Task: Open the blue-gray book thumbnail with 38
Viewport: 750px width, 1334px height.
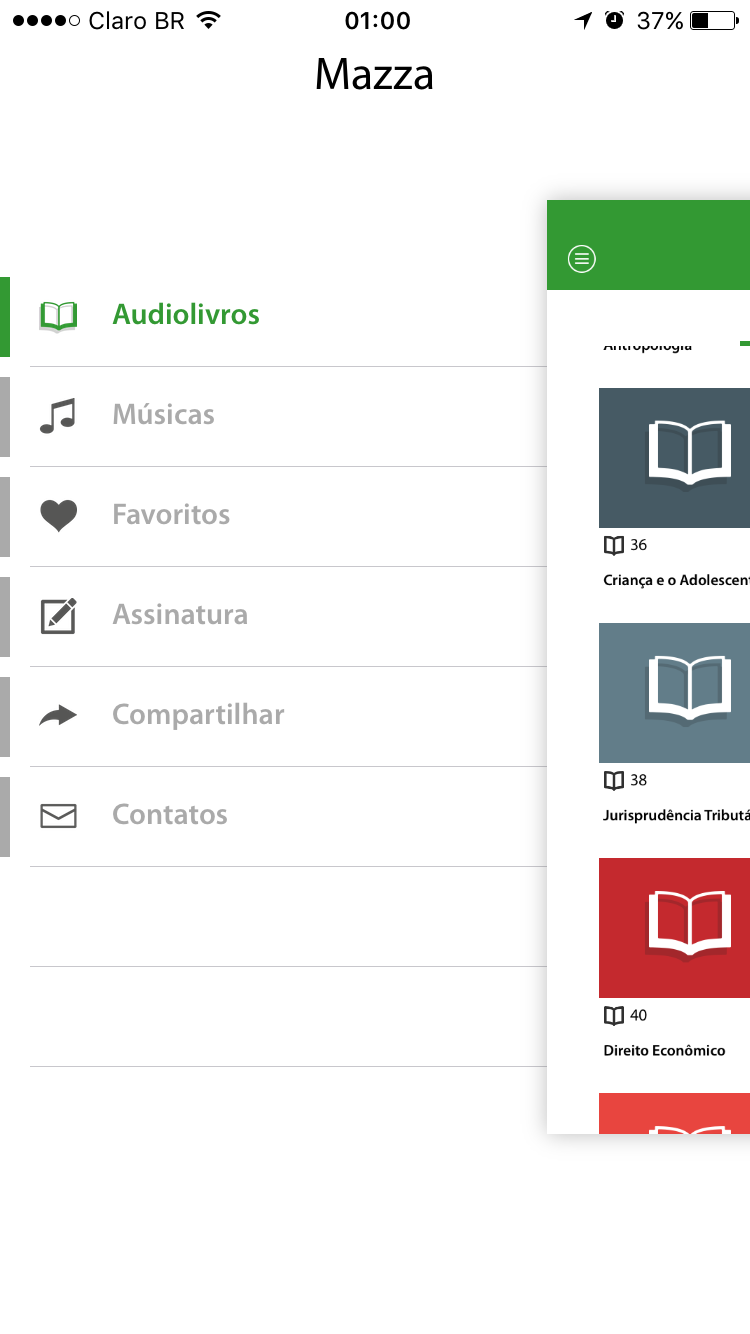Action: pyautogui.click(x=675, y=692)
